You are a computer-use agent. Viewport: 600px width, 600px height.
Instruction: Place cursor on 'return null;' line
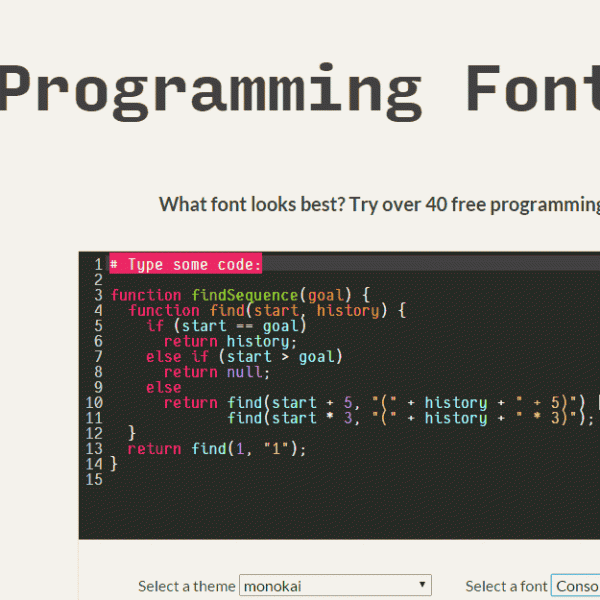tap(217, 372)
